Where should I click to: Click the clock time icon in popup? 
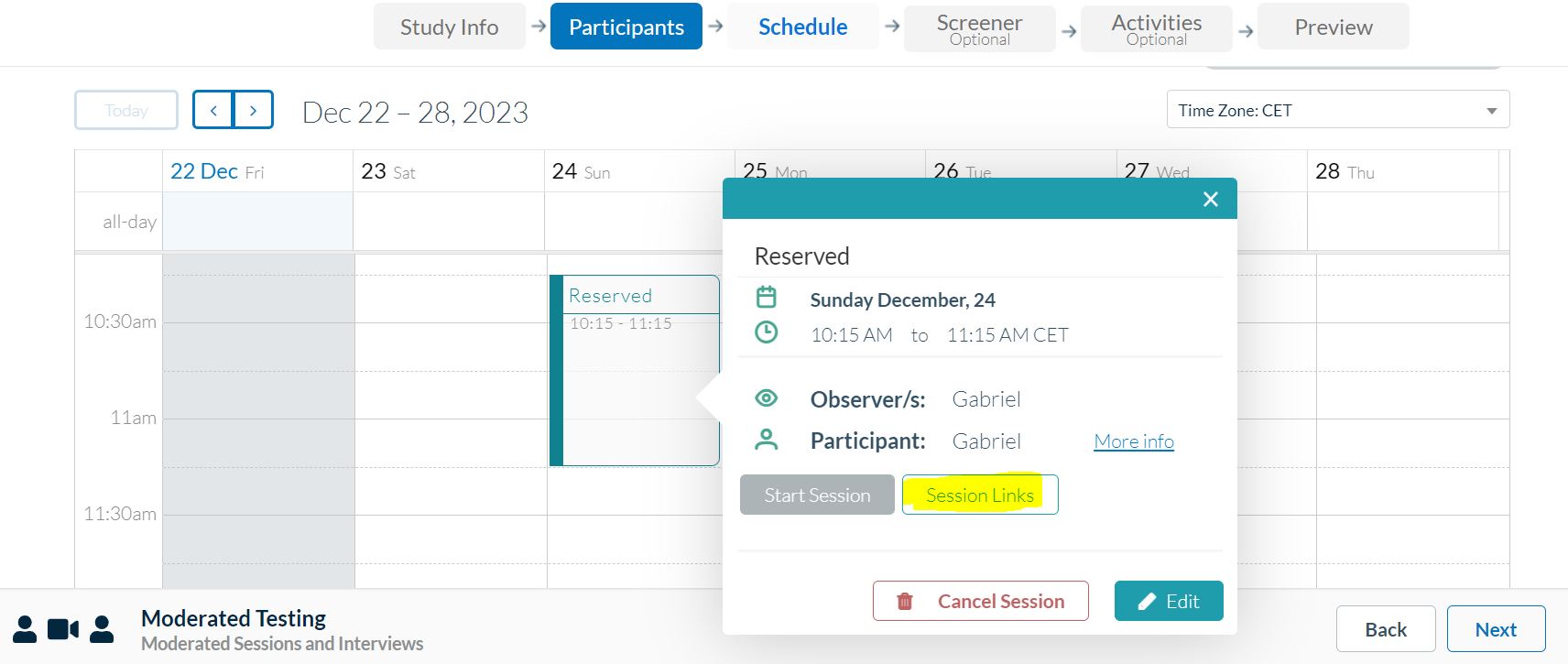coord(767,332)
